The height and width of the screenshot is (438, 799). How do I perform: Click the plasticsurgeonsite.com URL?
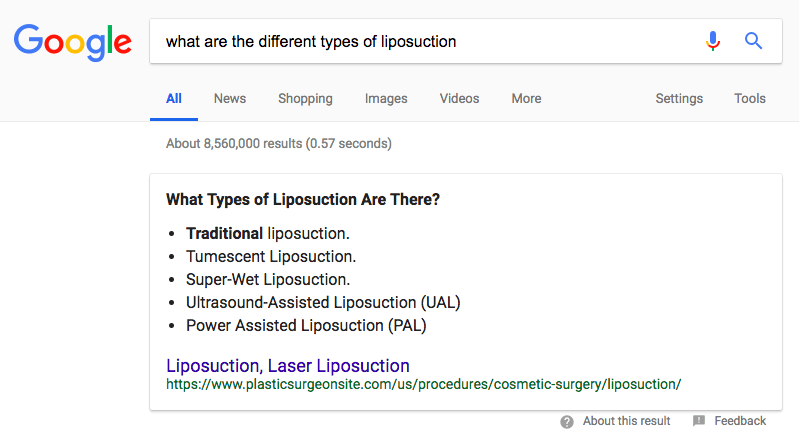[423, 385]
